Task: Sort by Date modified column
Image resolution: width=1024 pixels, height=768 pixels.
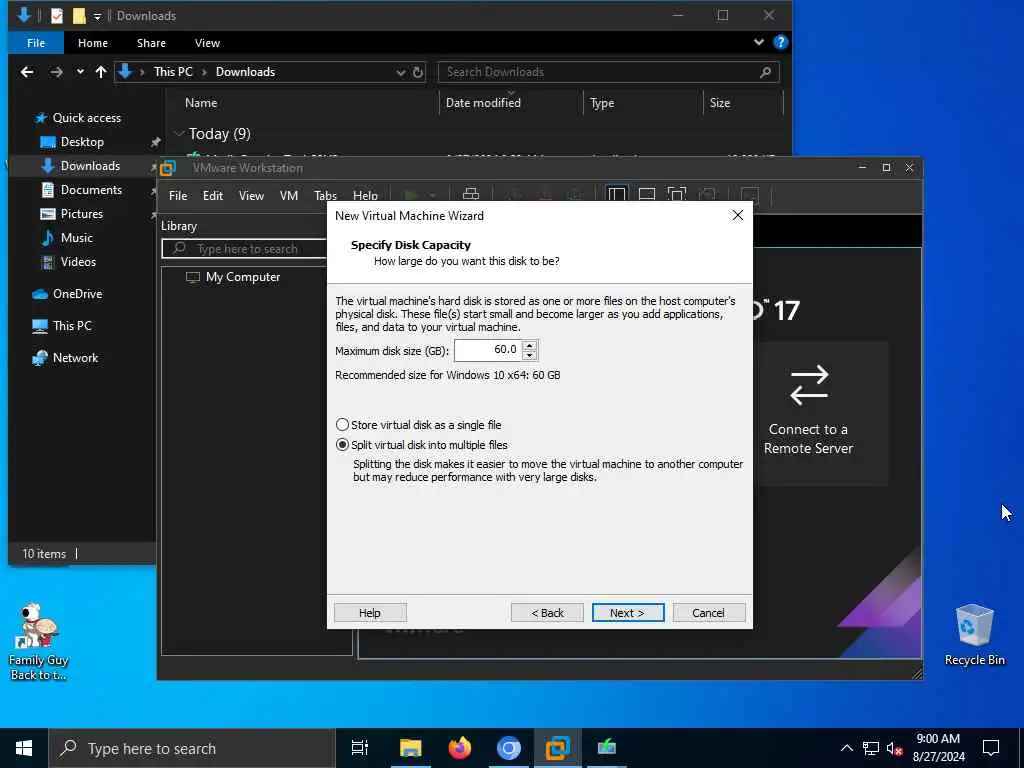Action: [x=511, y=103]
